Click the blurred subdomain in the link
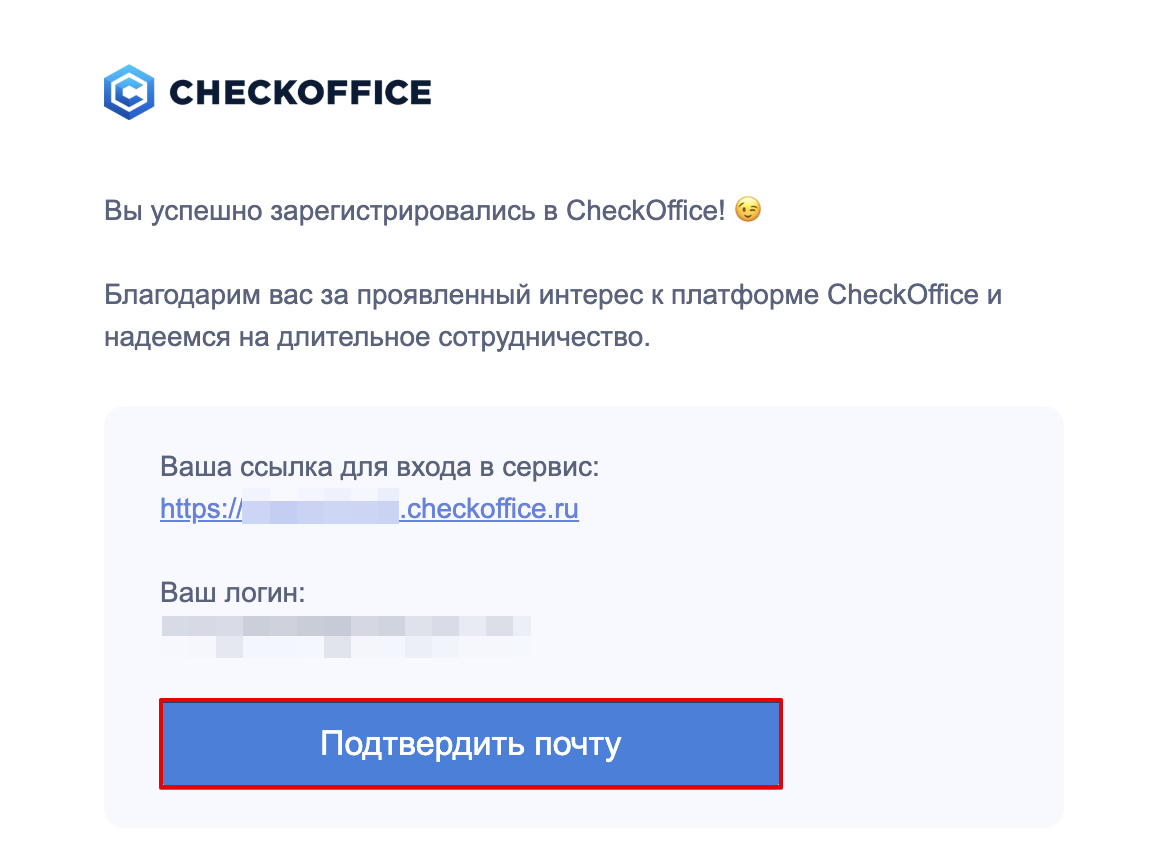The width and height of the screenshot is (1166, 852). pyautogui.click(x=320, y=509)
